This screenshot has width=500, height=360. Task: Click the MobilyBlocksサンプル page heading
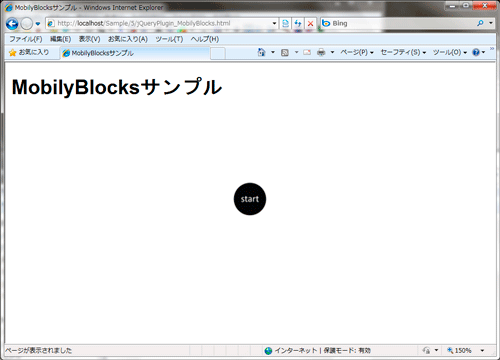coord(117,87)
